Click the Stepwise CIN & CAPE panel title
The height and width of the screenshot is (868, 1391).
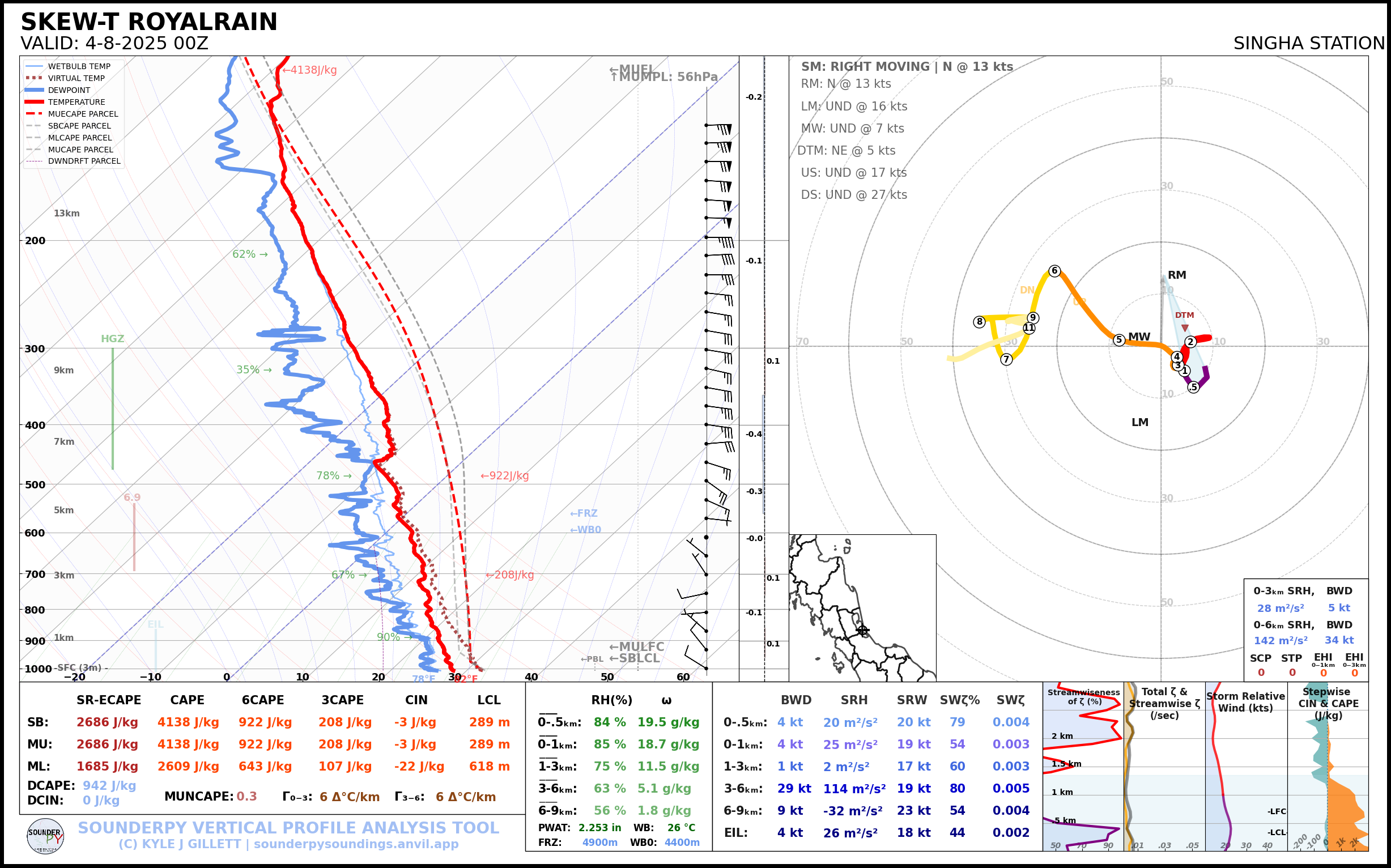coord(1328,703)
